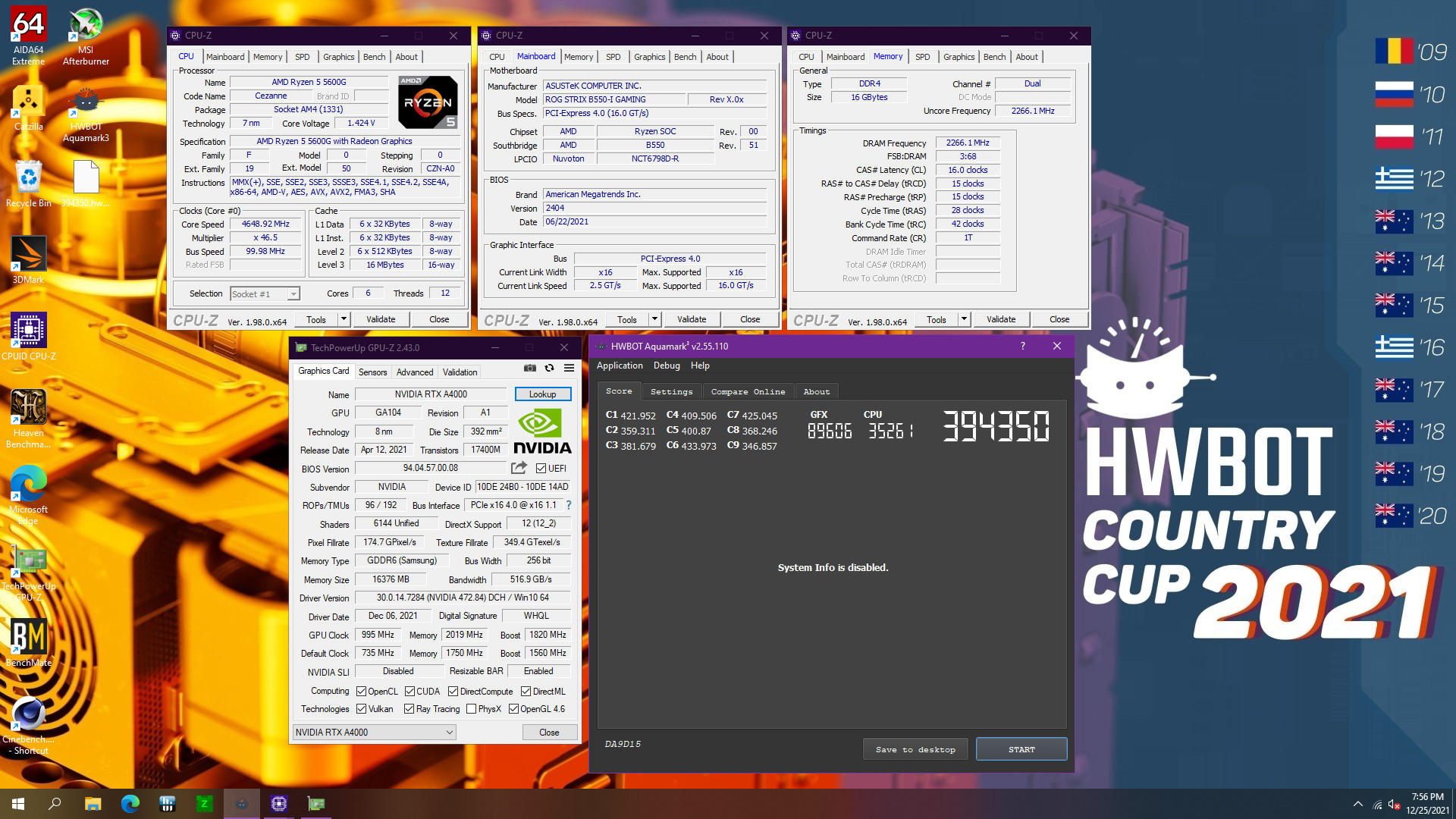This screenshot has width=1456, height=819.
Task: Open the Debug menu in Aquamark
Action: (x=667, y=366)
